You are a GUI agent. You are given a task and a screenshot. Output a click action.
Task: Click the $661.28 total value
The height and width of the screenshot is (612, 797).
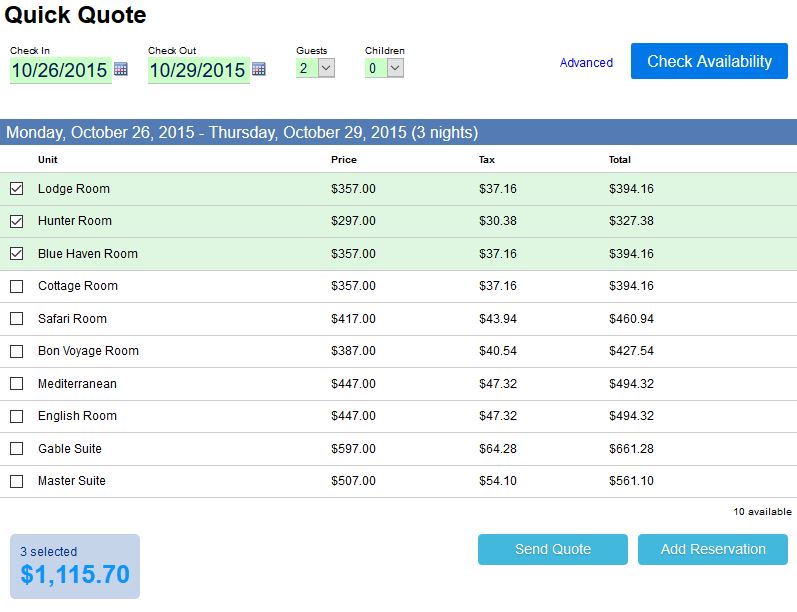click(x=631, y=449)
